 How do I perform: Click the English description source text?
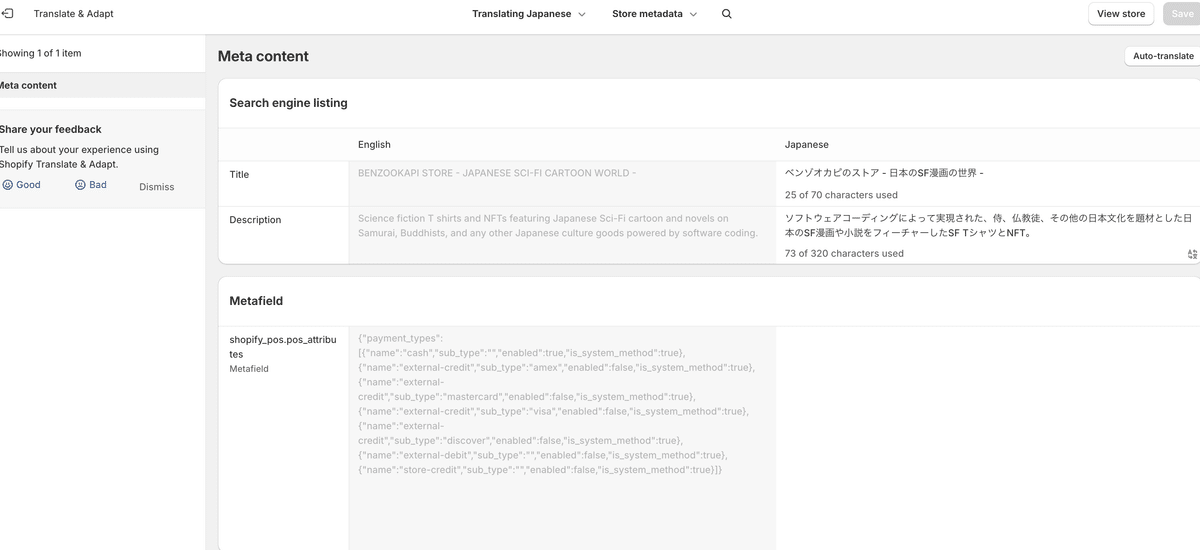558,225
